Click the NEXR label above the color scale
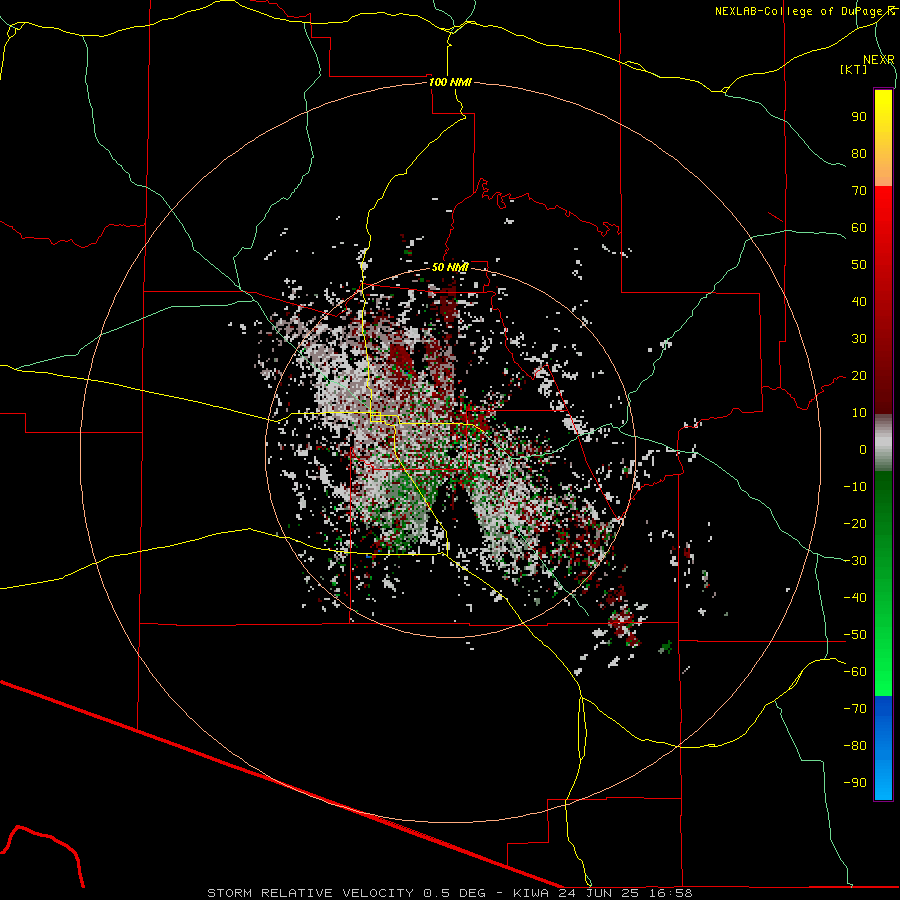Screen dimensions: 900x900 coord(879,59)
